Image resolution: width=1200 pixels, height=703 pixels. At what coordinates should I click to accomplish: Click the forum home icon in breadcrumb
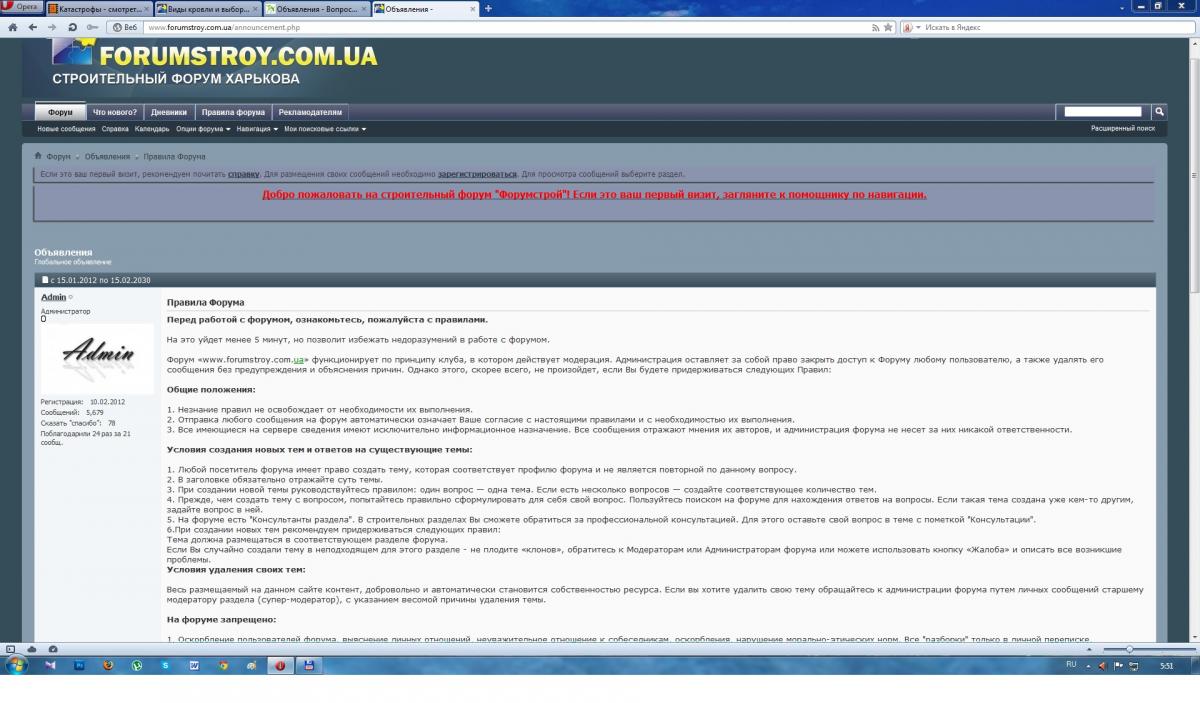(38, 156)
